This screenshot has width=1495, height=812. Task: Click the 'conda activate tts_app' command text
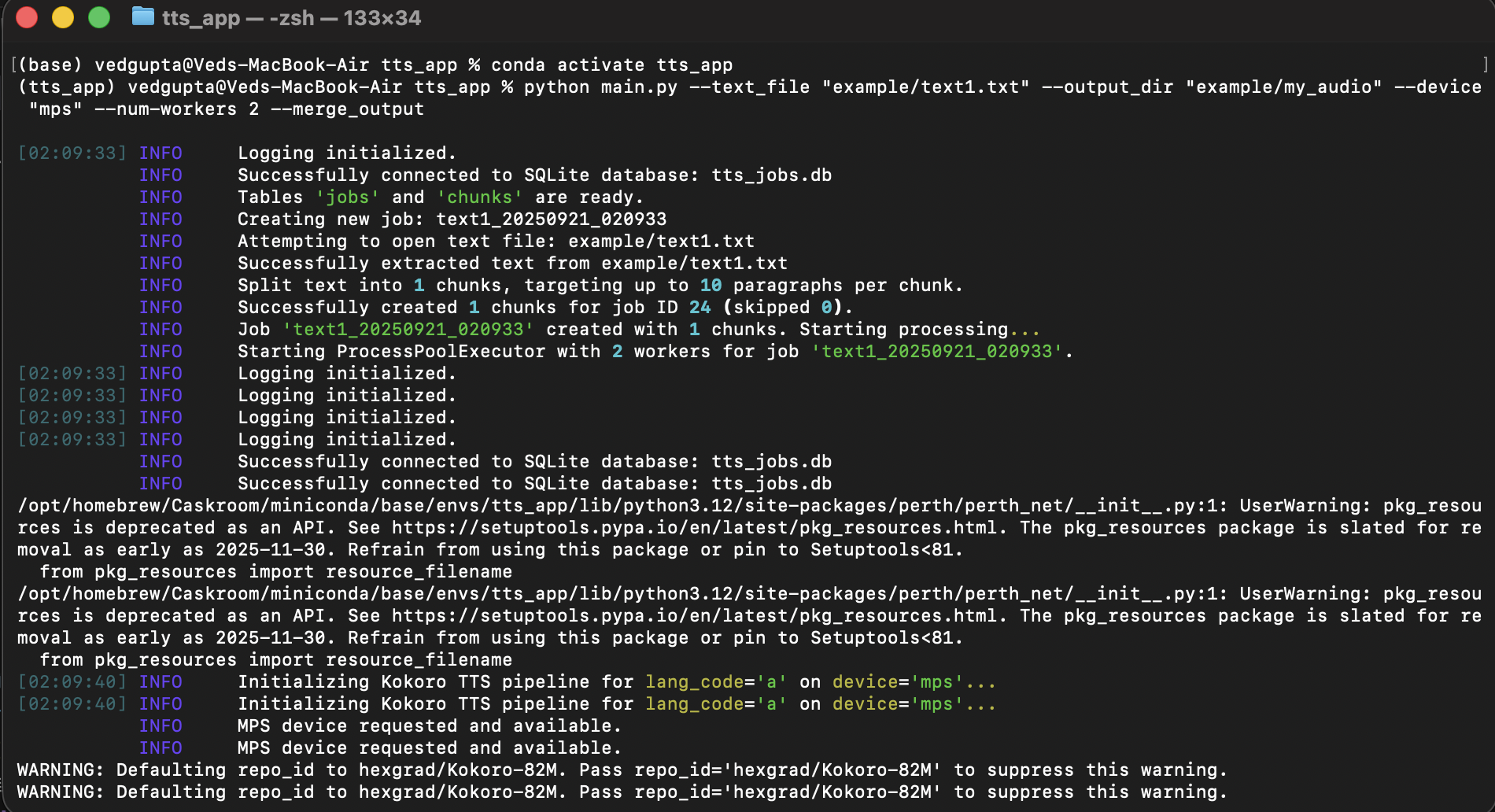tap(611, 65)
